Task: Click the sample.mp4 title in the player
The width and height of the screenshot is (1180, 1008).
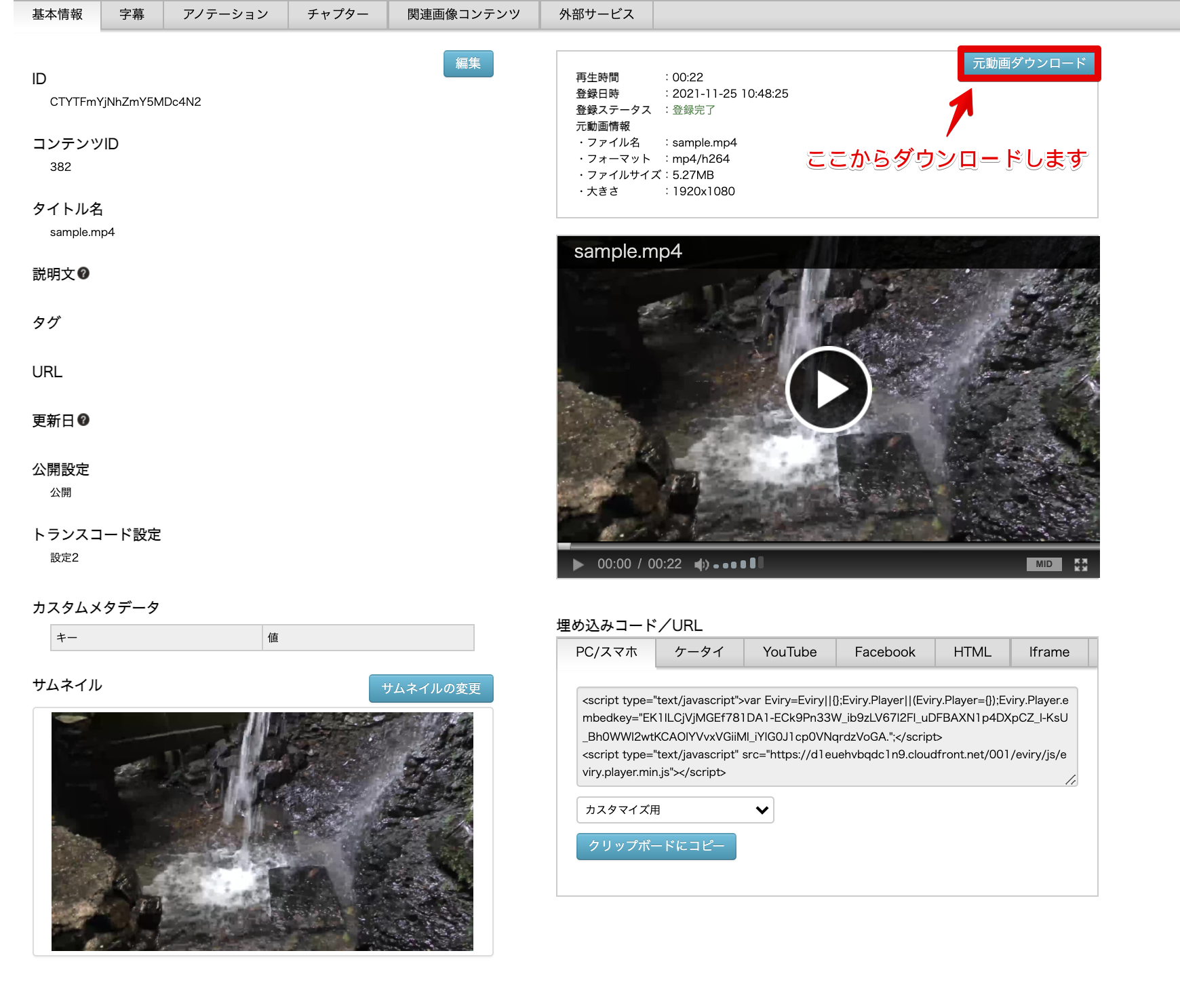Action: (x=628, y=252)
